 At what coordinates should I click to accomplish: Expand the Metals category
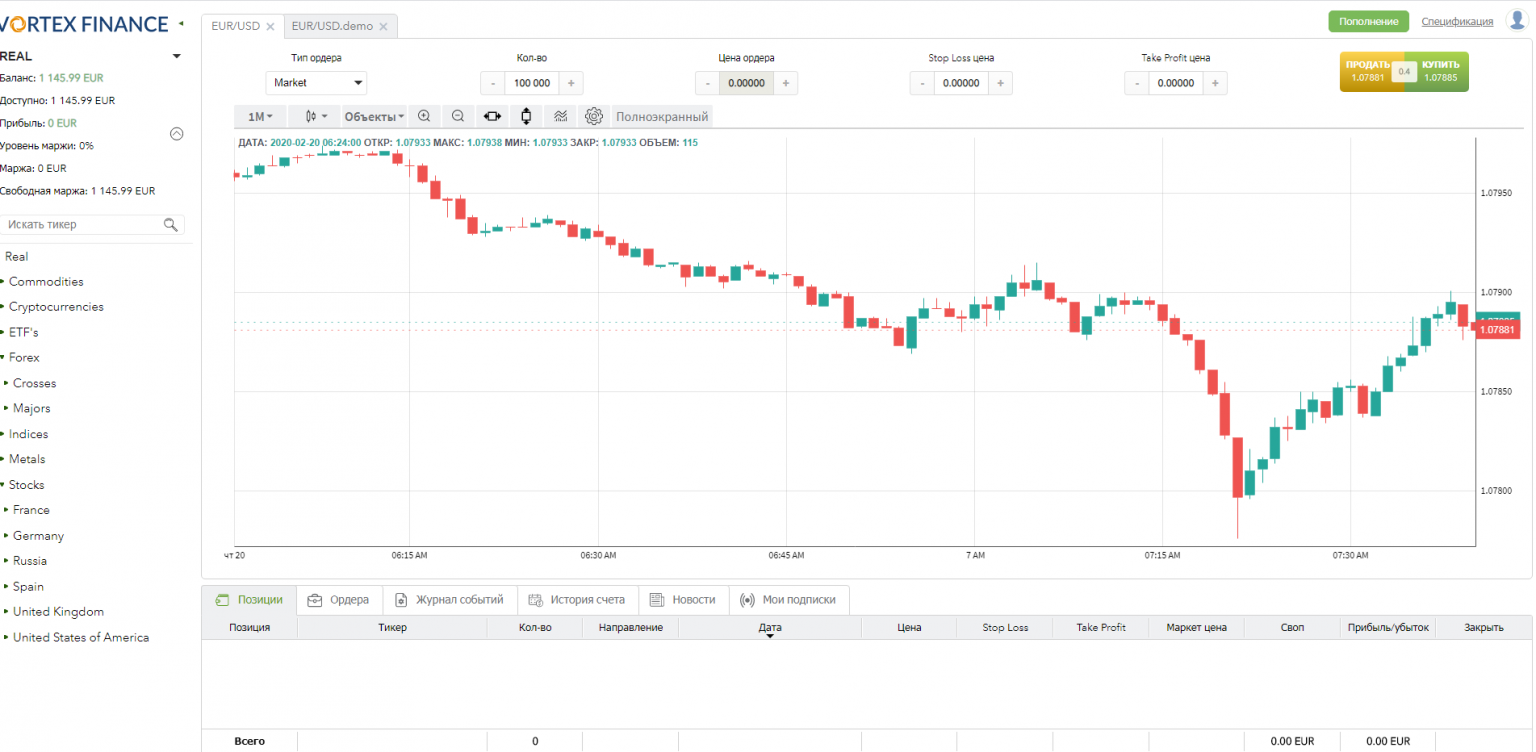coord(26,459)
